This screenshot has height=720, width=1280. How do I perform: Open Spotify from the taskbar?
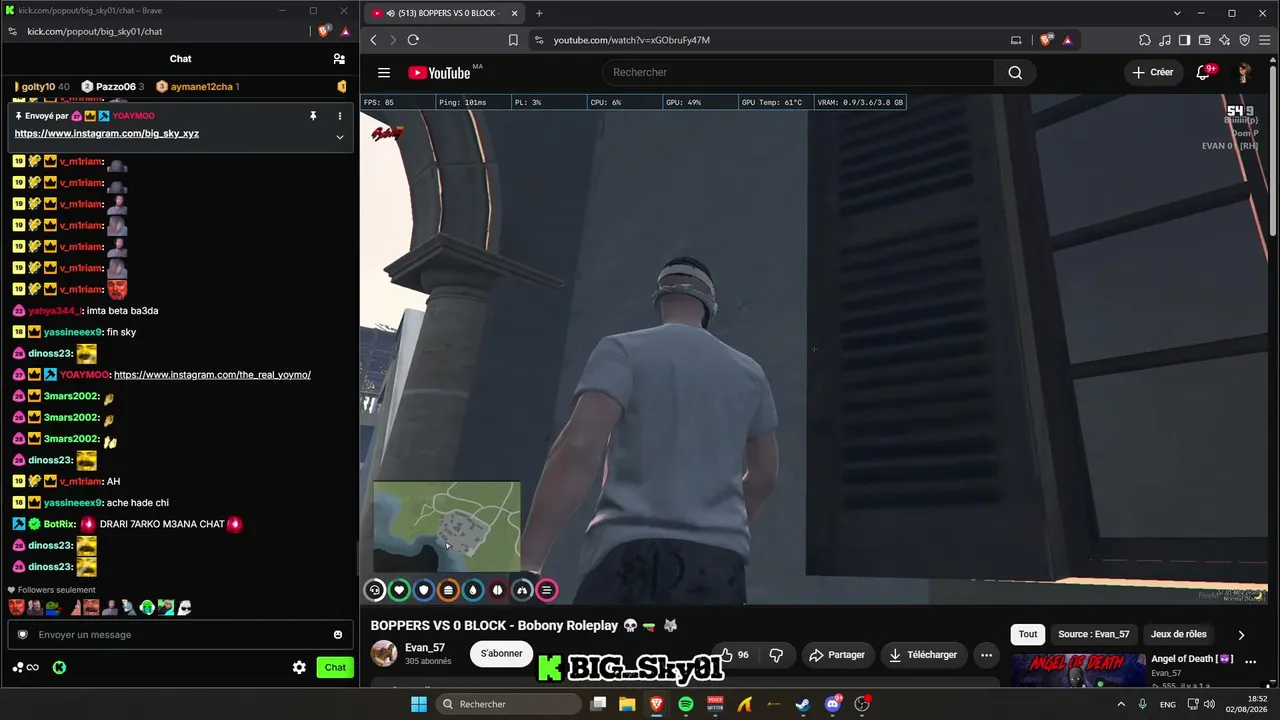(686, 704)
